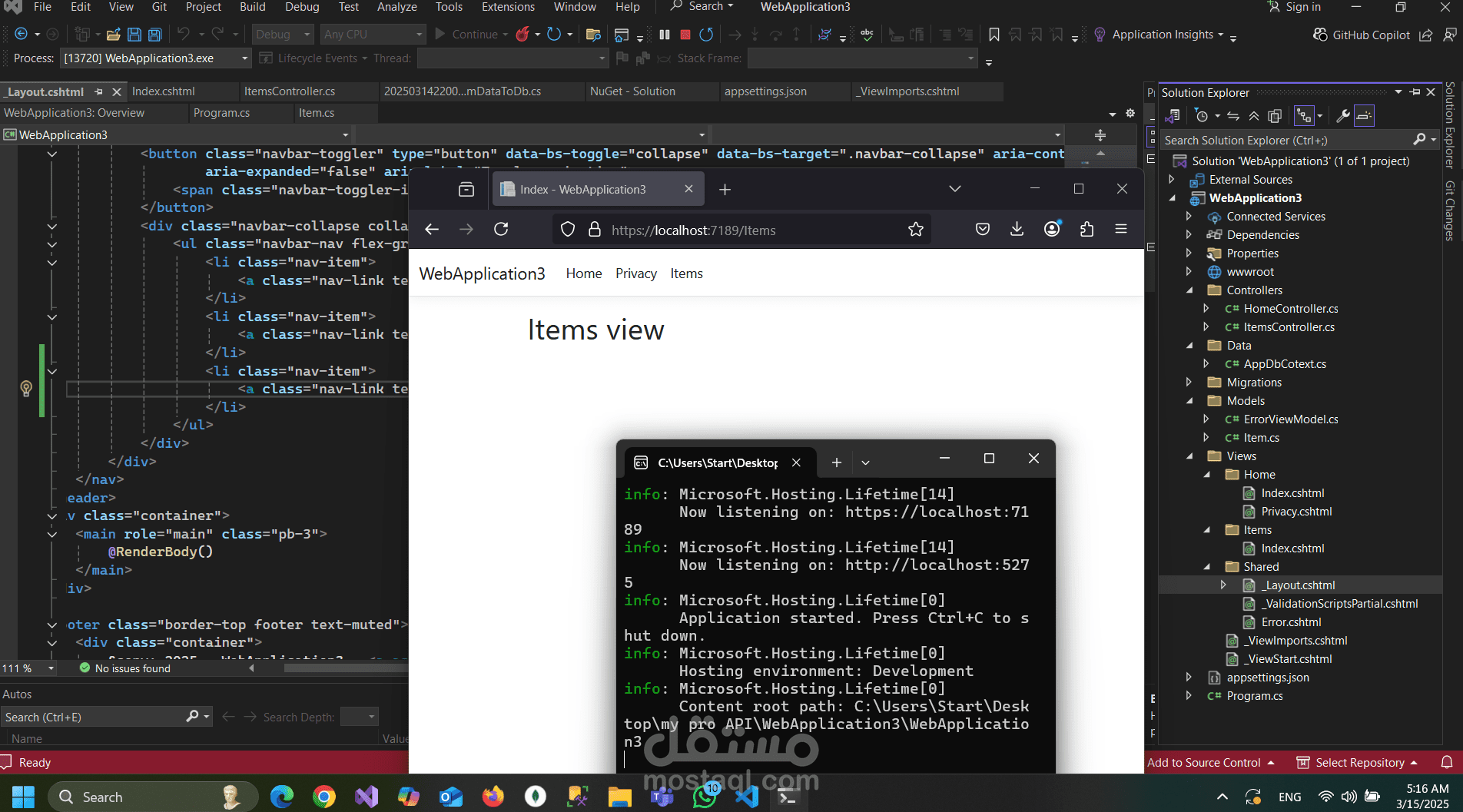This screenshot has width=1463, height=812.
Task: Click the Firefox back arrow
Action: 432,230
